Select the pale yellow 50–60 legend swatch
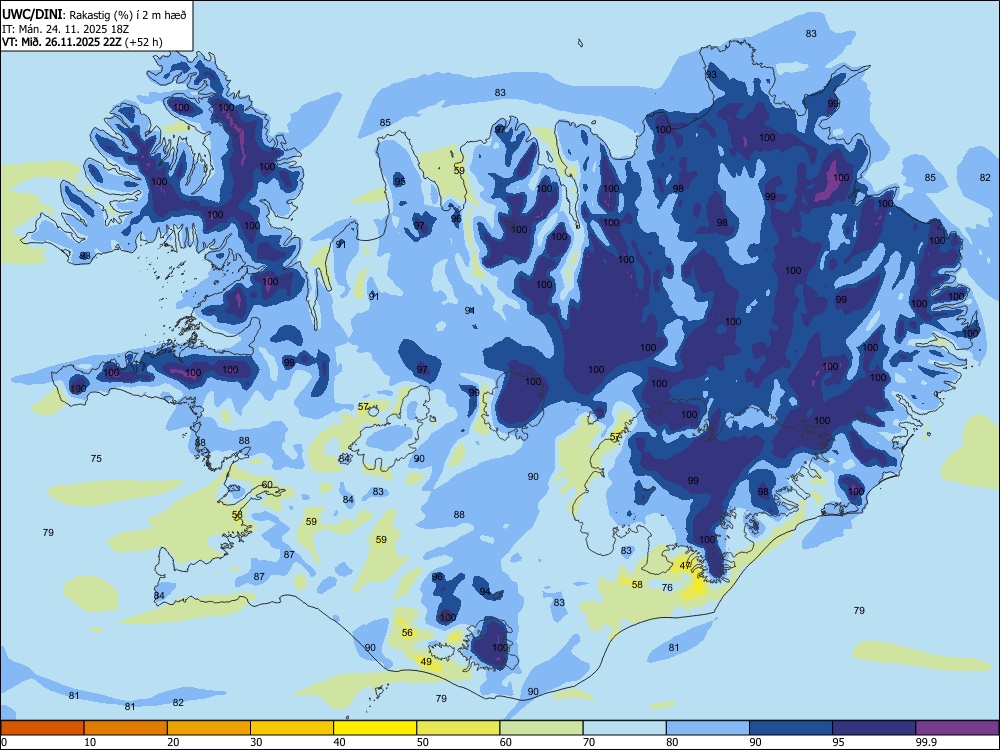Viewport: 1000px width, 750px height. [458, 728]
